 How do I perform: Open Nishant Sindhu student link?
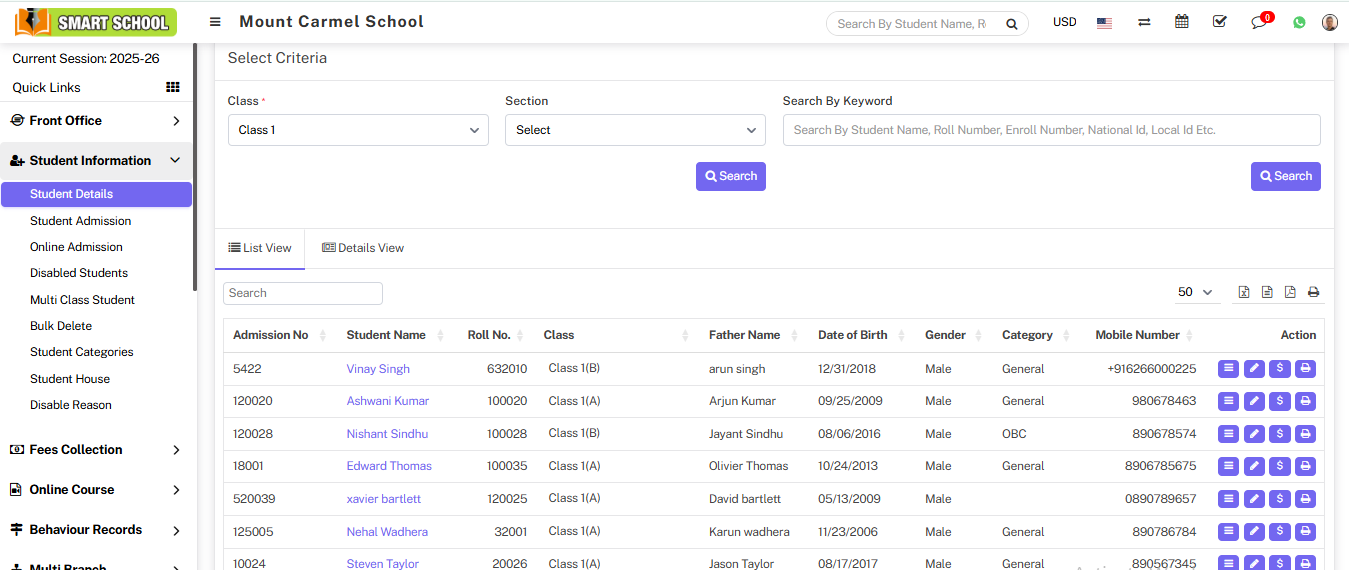(x=387, y=434)
